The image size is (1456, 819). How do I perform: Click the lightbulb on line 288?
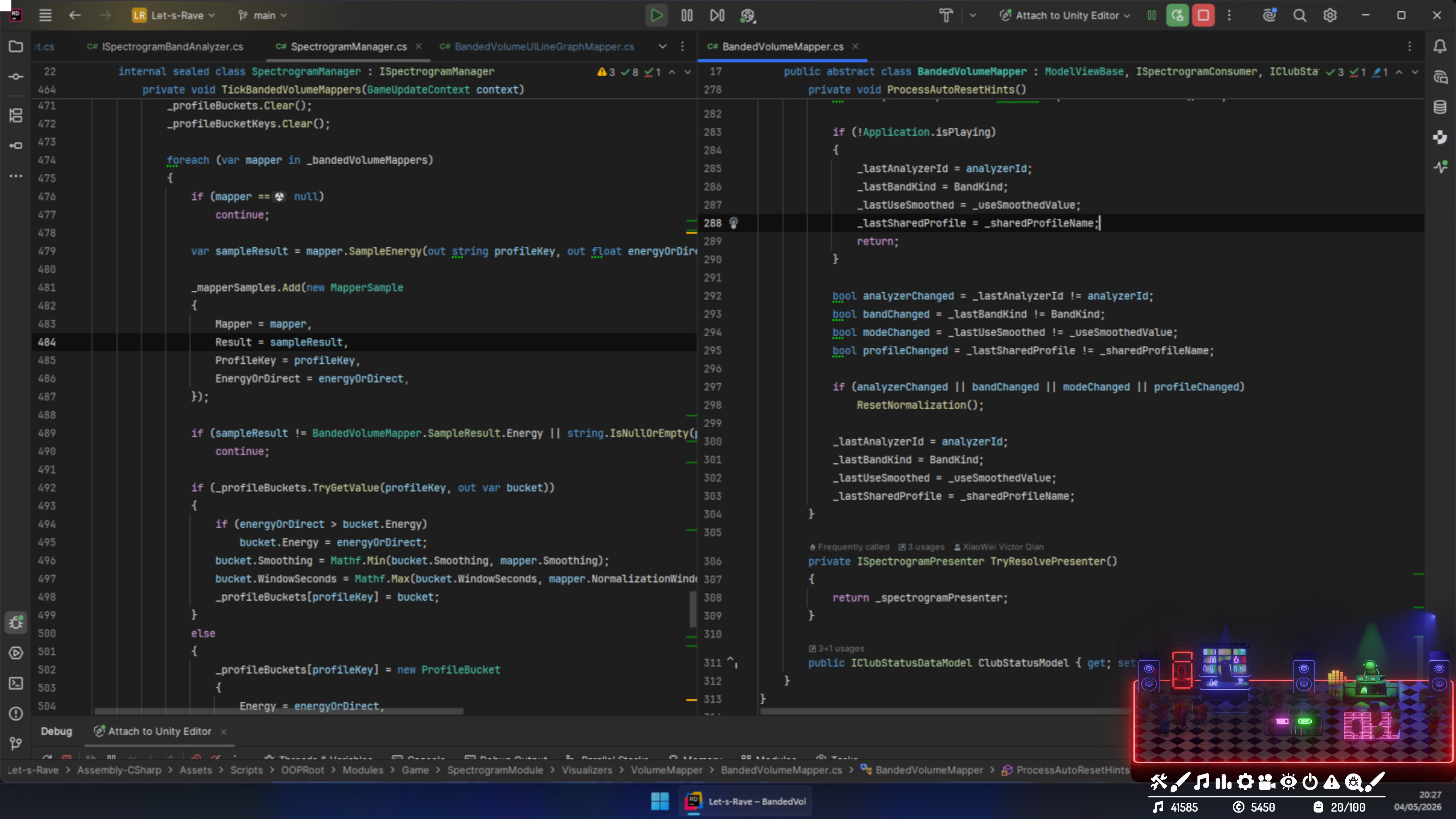[x=734, y=223]
